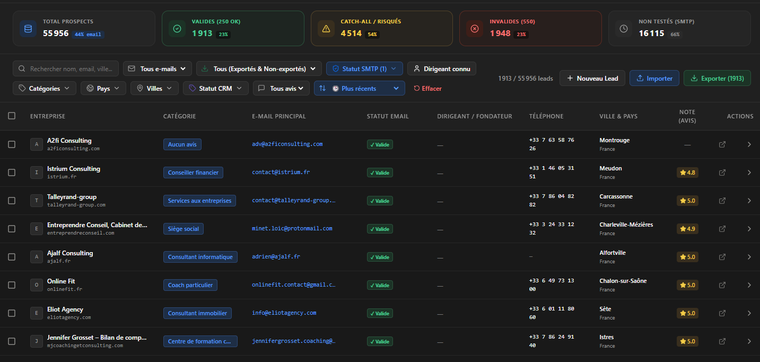Sort by the Entreprise column header

pos(48,116)
